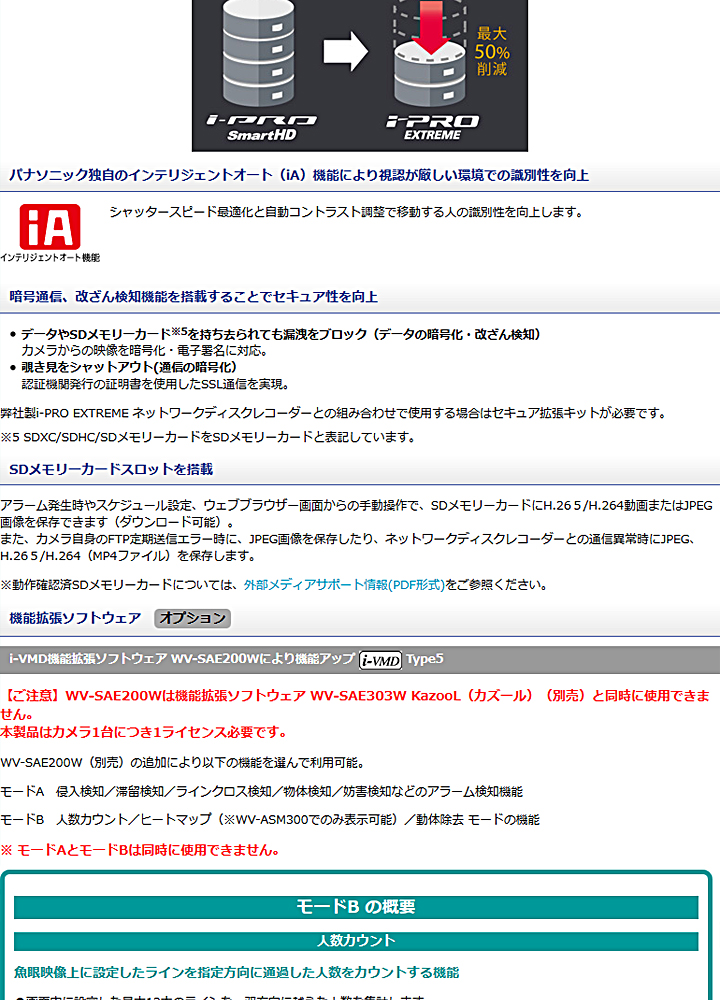The width and height of the screenshot is (720, 1000).
Task: Click heading '機能拡張ソフトウェア'
Action: pos(75,618)
